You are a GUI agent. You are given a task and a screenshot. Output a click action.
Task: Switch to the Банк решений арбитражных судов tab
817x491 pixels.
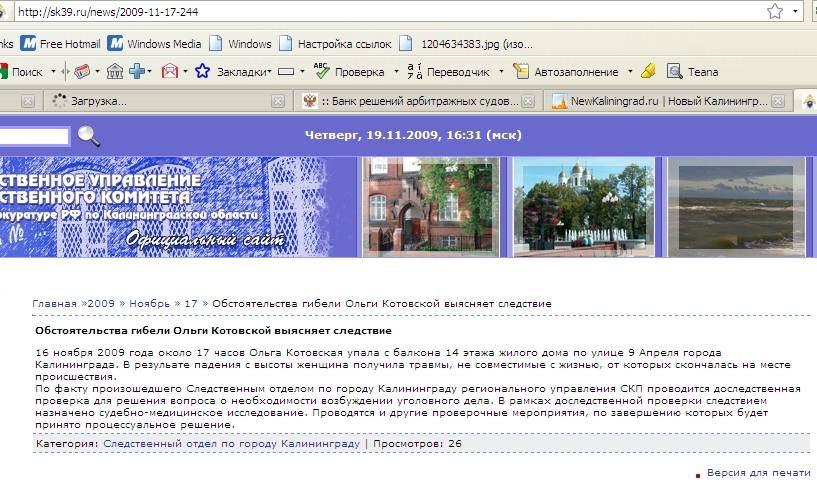[x=419, y=101]
